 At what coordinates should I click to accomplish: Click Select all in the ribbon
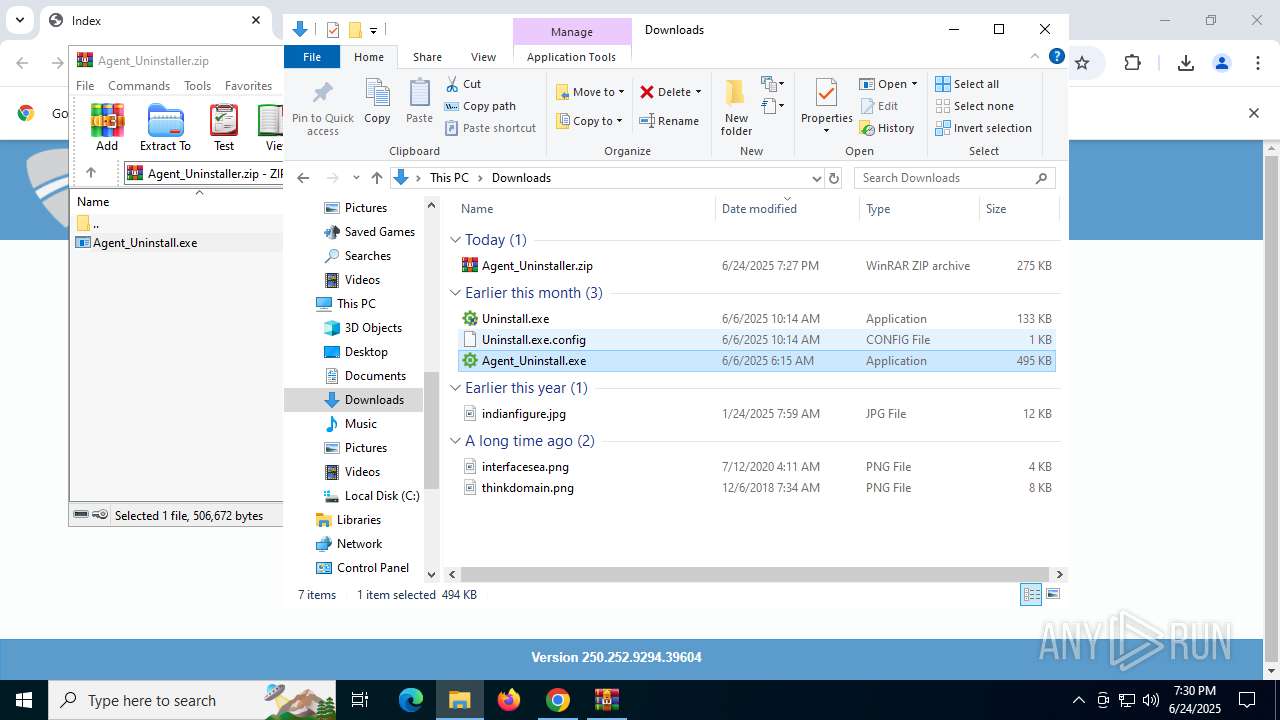tap(967, 84)
